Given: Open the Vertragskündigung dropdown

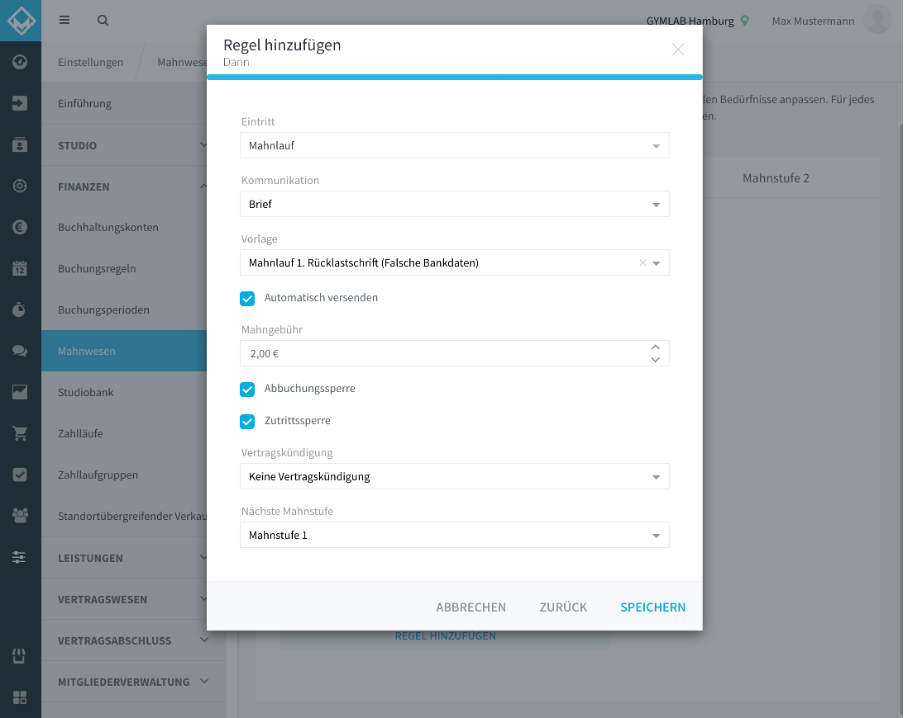Looking at the screenshot, I should [x=454, y=476].
